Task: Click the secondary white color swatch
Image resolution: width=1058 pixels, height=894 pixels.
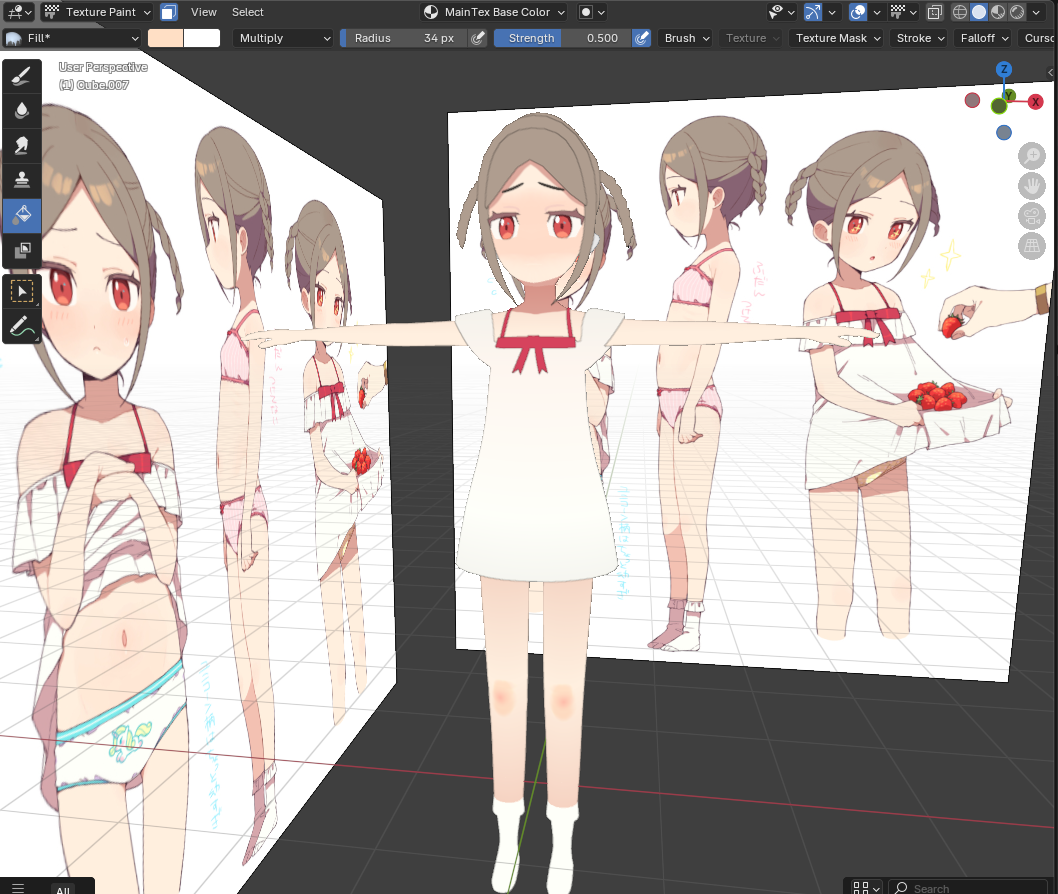Action: pos(202,38)
